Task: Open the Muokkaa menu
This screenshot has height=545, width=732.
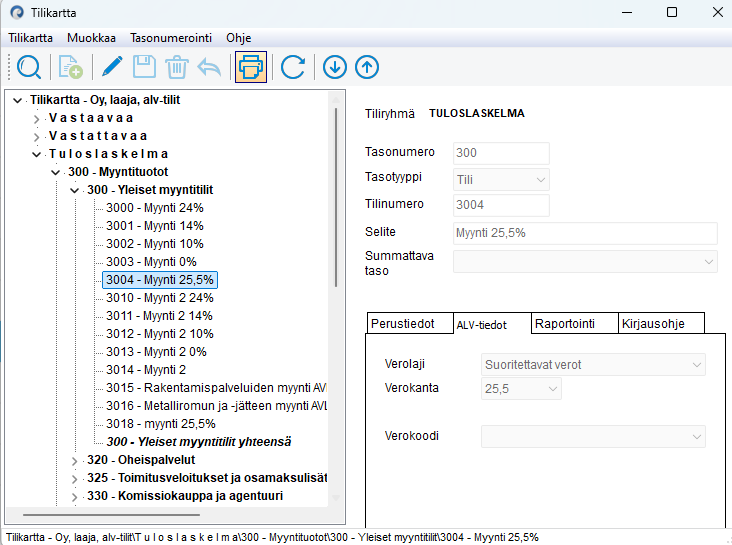Action: 91,38
